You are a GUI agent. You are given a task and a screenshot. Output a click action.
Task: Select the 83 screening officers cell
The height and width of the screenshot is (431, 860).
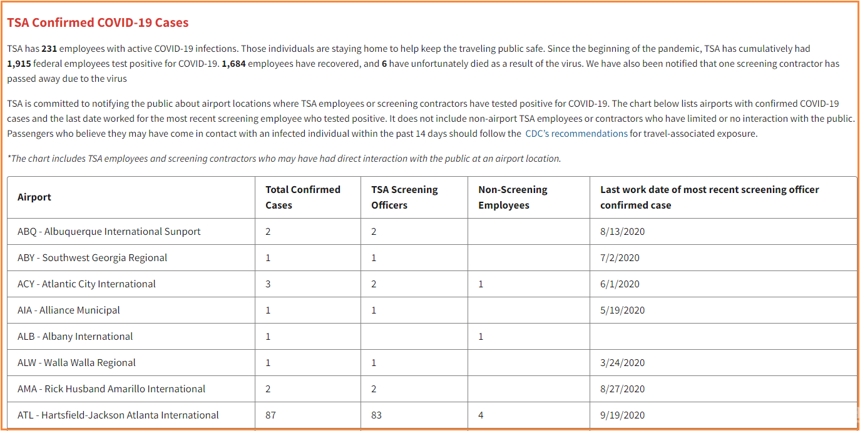point(414,415)
